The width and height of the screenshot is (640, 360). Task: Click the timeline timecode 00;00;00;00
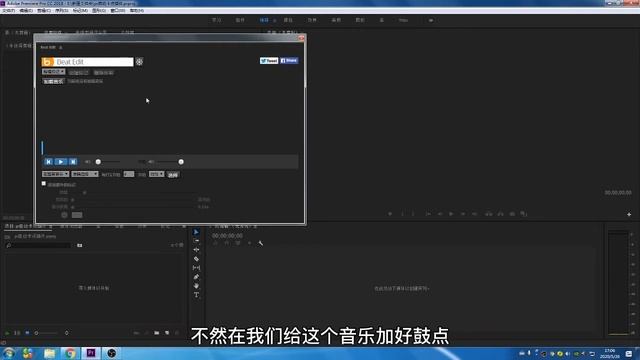[227, 236]
